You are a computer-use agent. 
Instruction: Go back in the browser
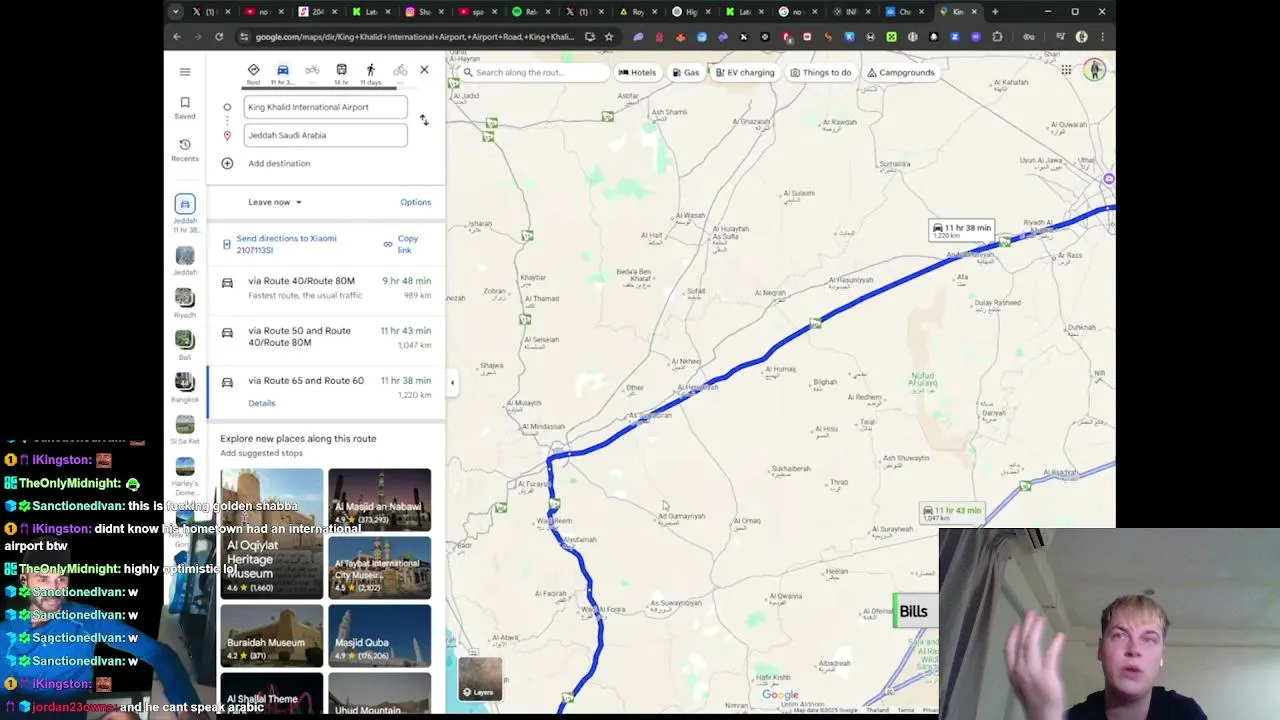[x=177, y=37]
